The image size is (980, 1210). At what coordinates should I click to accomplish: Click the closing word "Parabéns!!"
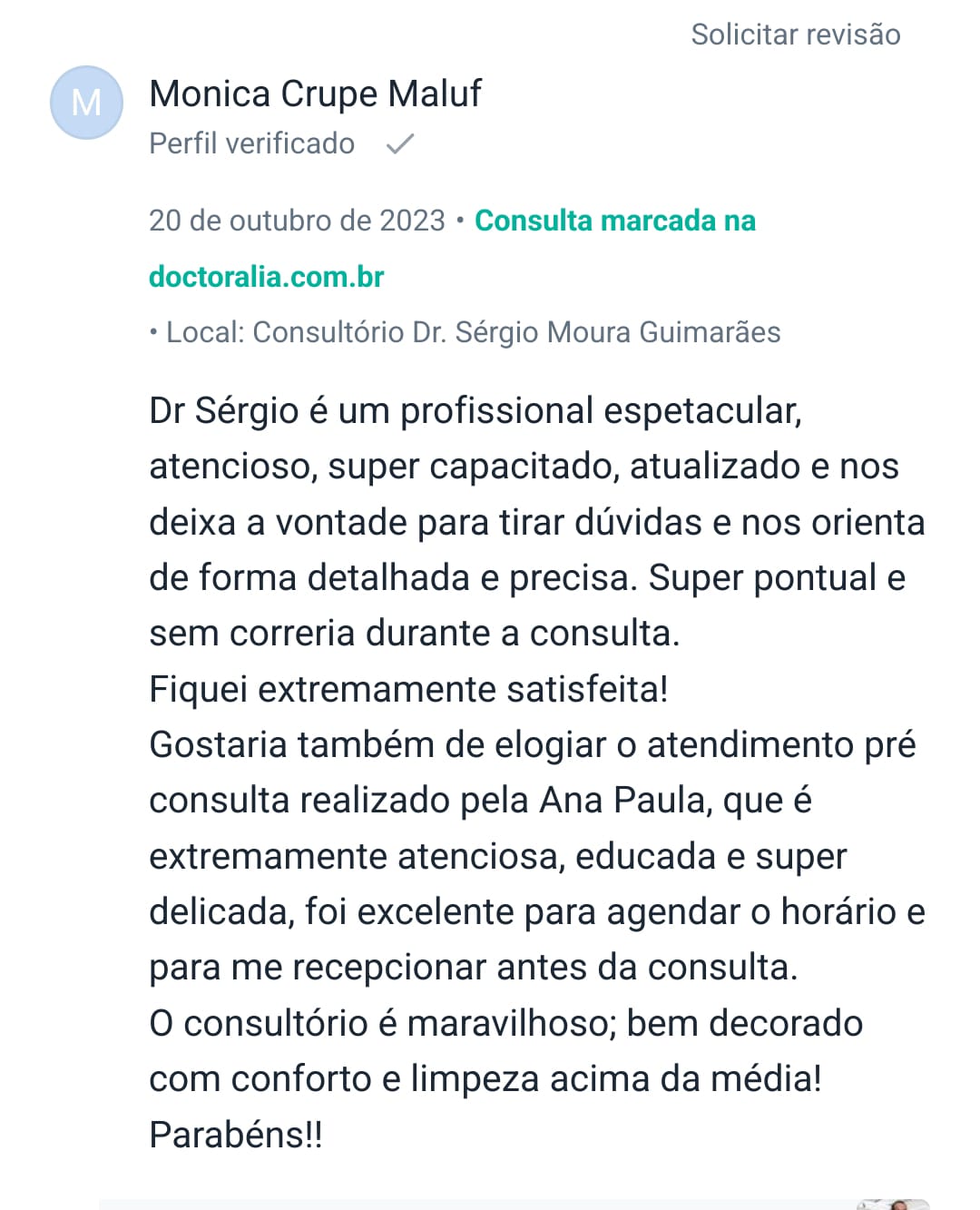click(x=236, y=1135)
